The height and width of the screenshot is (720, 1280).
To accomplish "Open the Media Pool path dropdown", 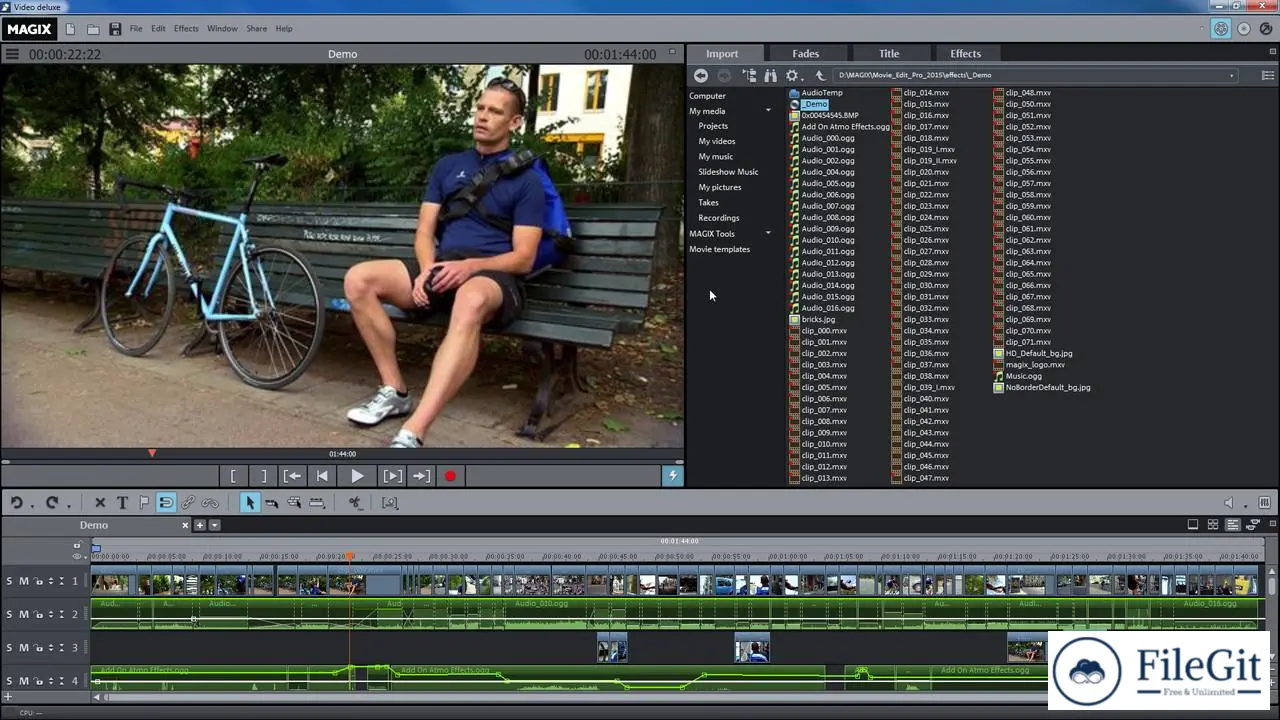I will (1231, 75).
